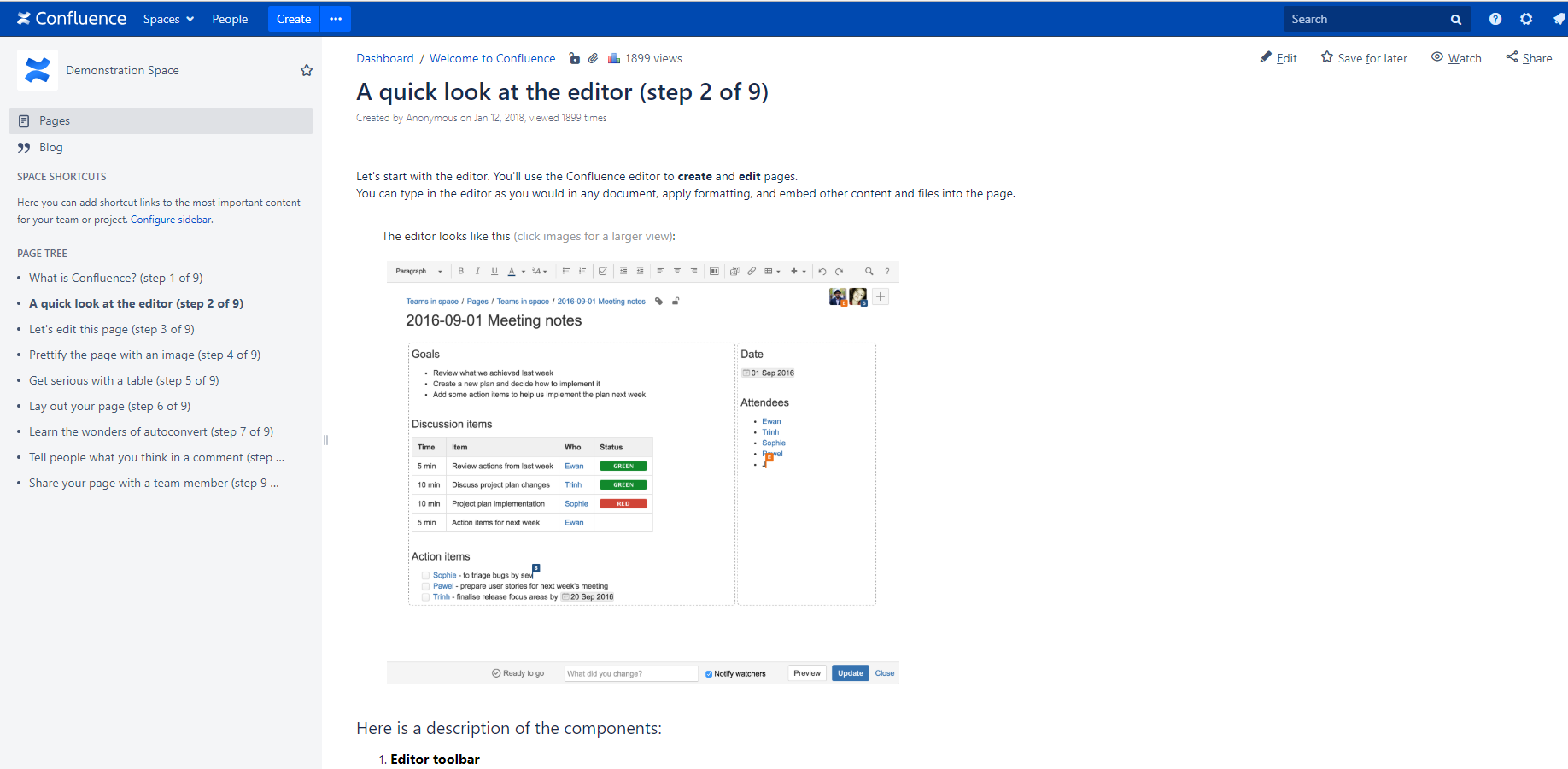Open the Spaces dropdown menu
Viewport: 1568px width, 769px height.
pyautogui.click(x=168, y=19)
